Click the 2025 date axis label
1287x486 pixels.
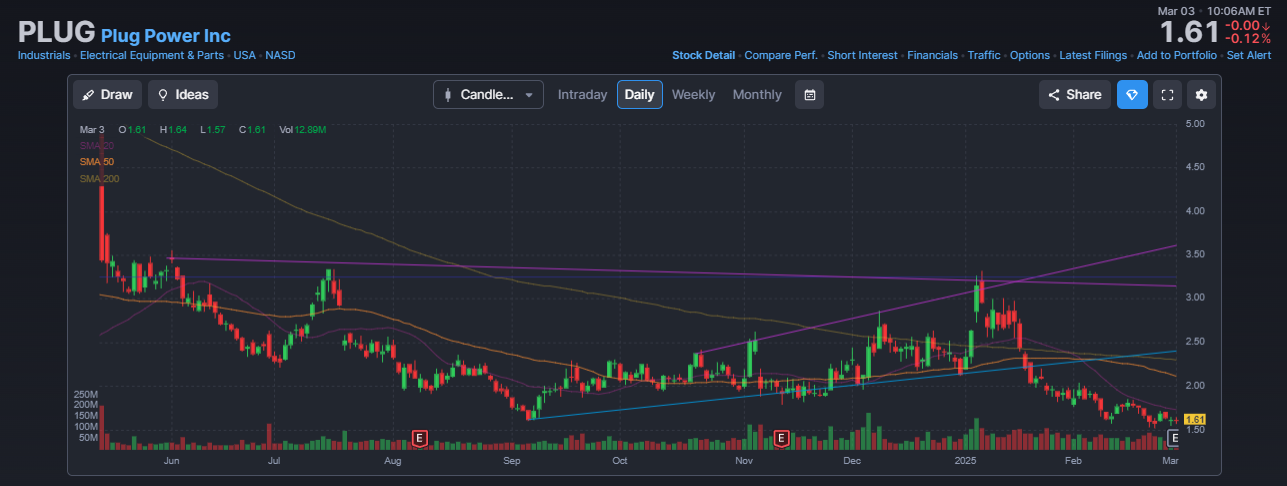[964, 460]
